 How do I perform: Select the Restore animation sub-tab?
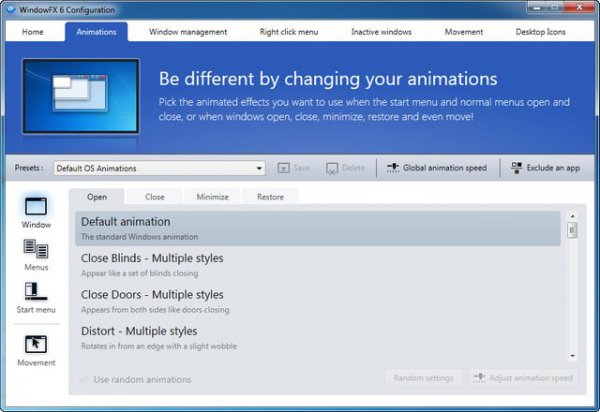click(270, 197)
